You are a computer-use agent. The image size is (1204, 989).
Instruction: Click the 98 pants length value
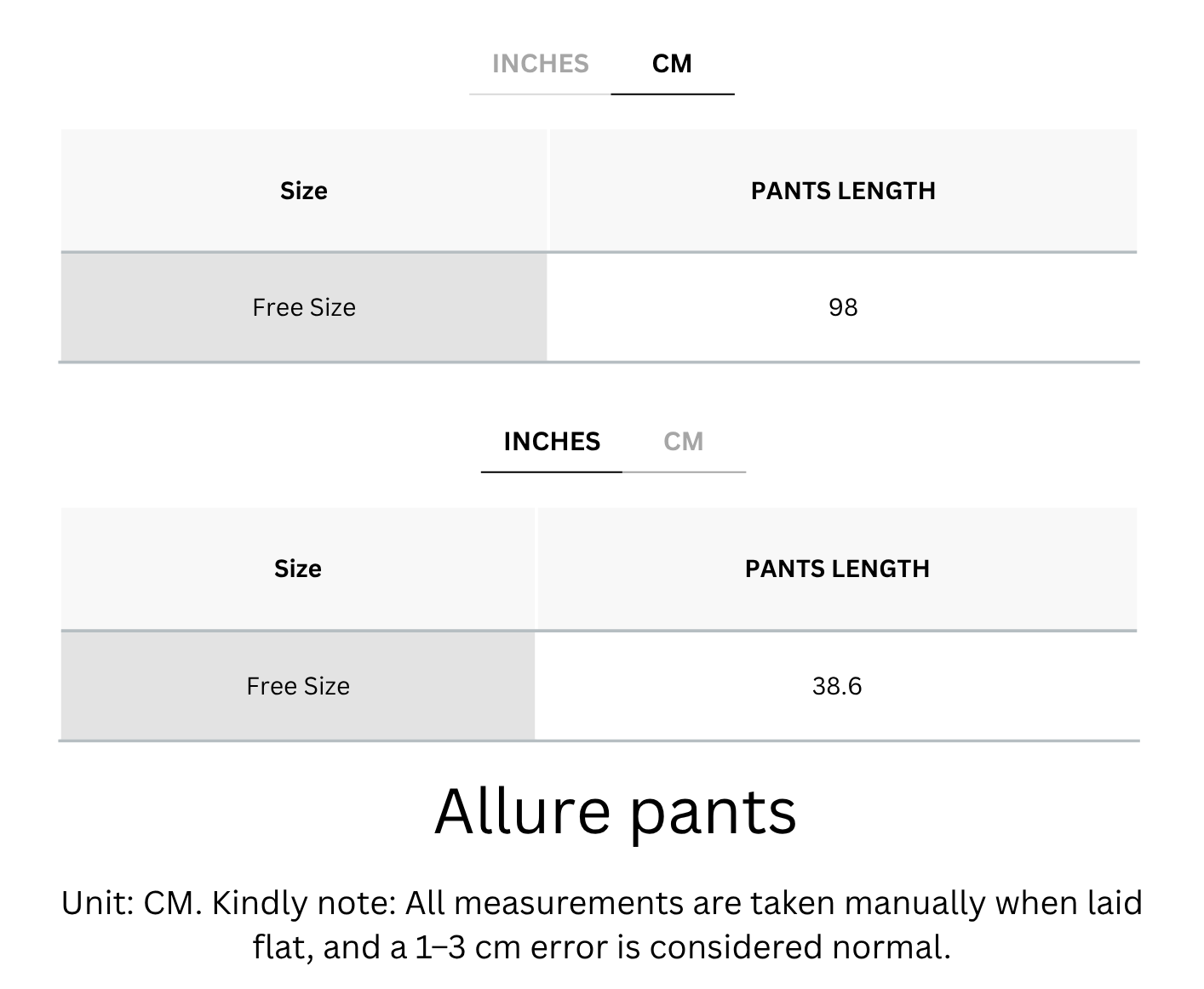[x=843, y=307]
